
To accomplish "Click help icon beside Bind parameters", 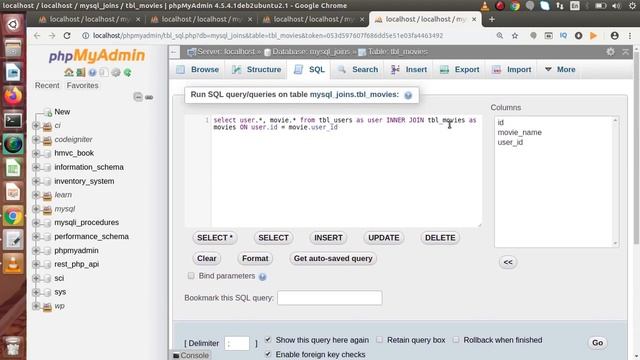I will (262, 277).
